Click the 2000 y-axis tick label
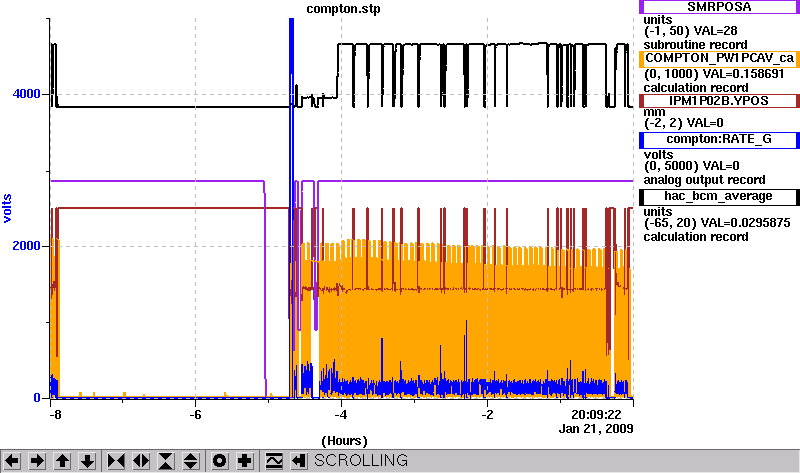This screenshot has width=800, height=473. [27, 246]
